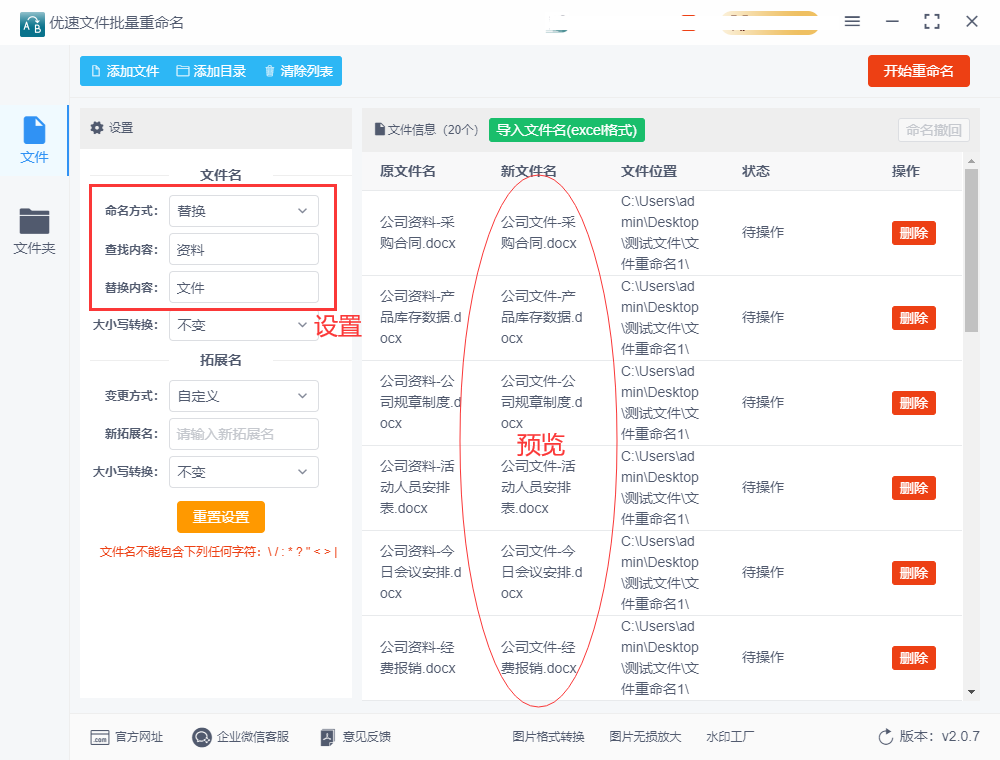Select original name 公司资料-采购合同.docx
Image resolution: width=1000 pixels, height=760 pixels.
tap(418, 233)
